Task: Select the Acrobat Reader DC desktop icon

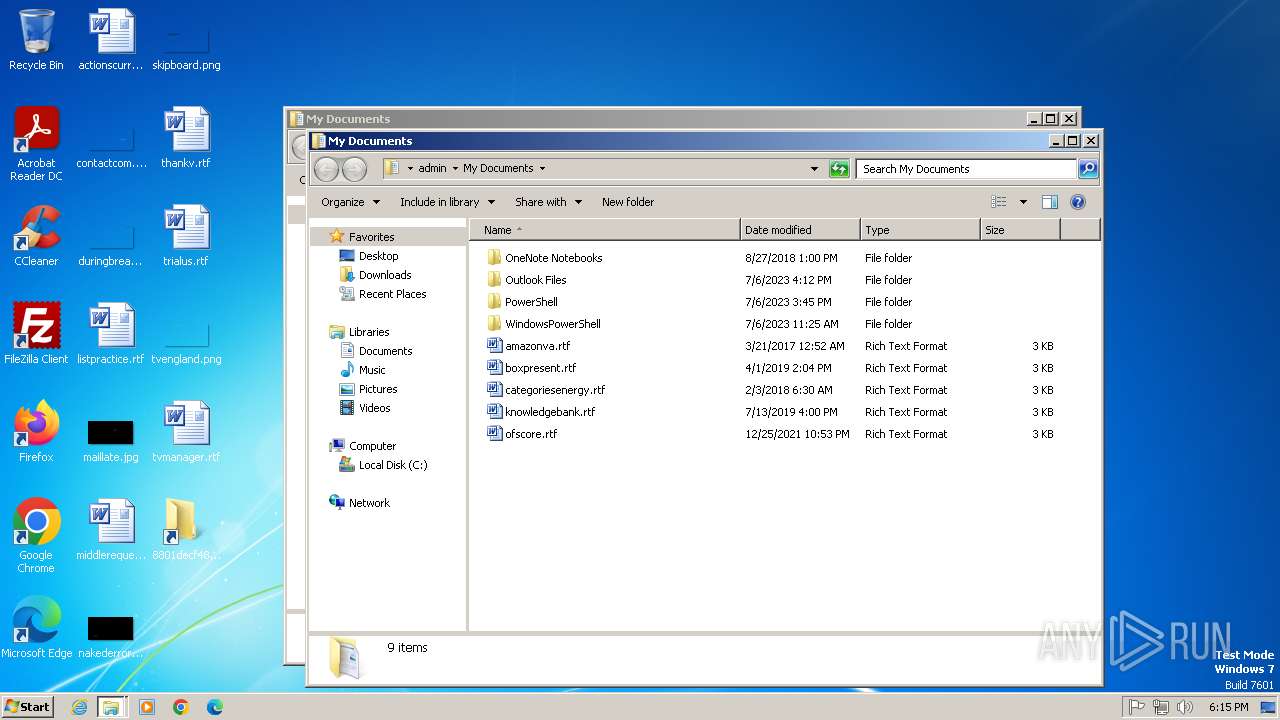Action: [36, 144]
